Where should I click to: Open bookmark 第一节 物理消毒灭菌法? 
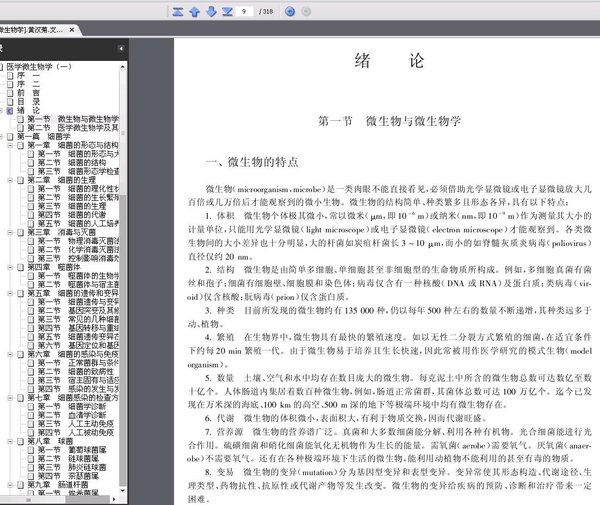click(x=78, y=241)
